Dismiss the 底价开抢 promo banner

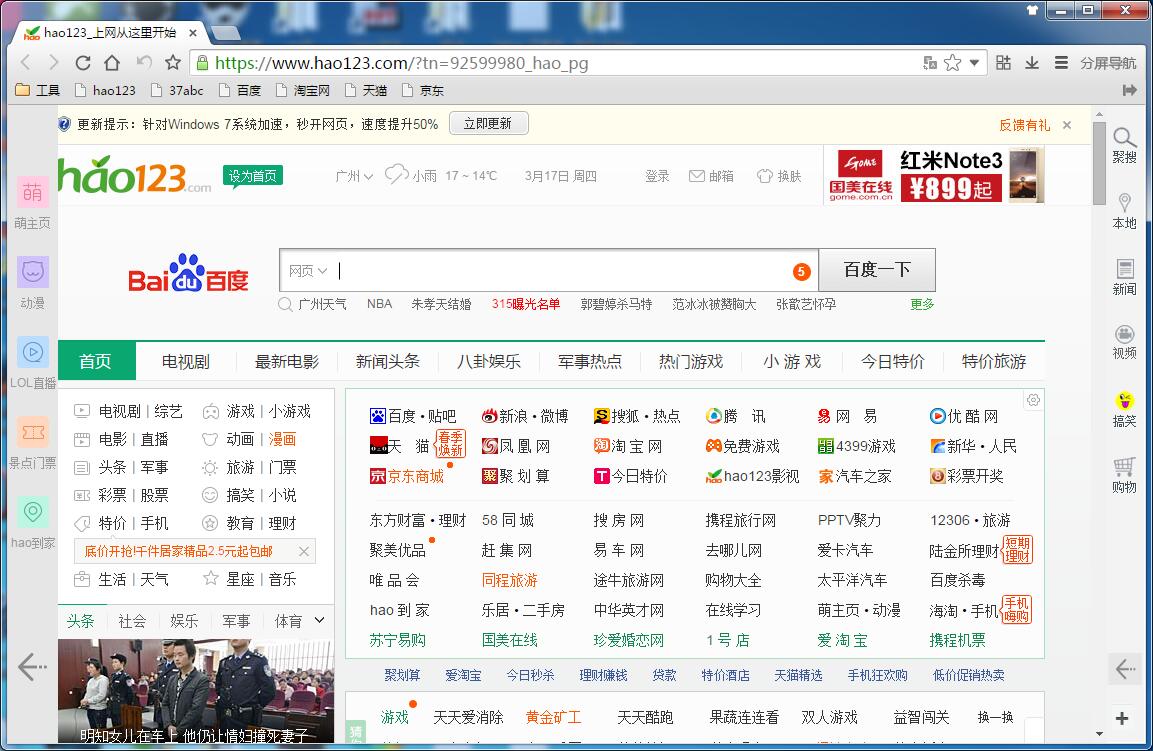304,551
